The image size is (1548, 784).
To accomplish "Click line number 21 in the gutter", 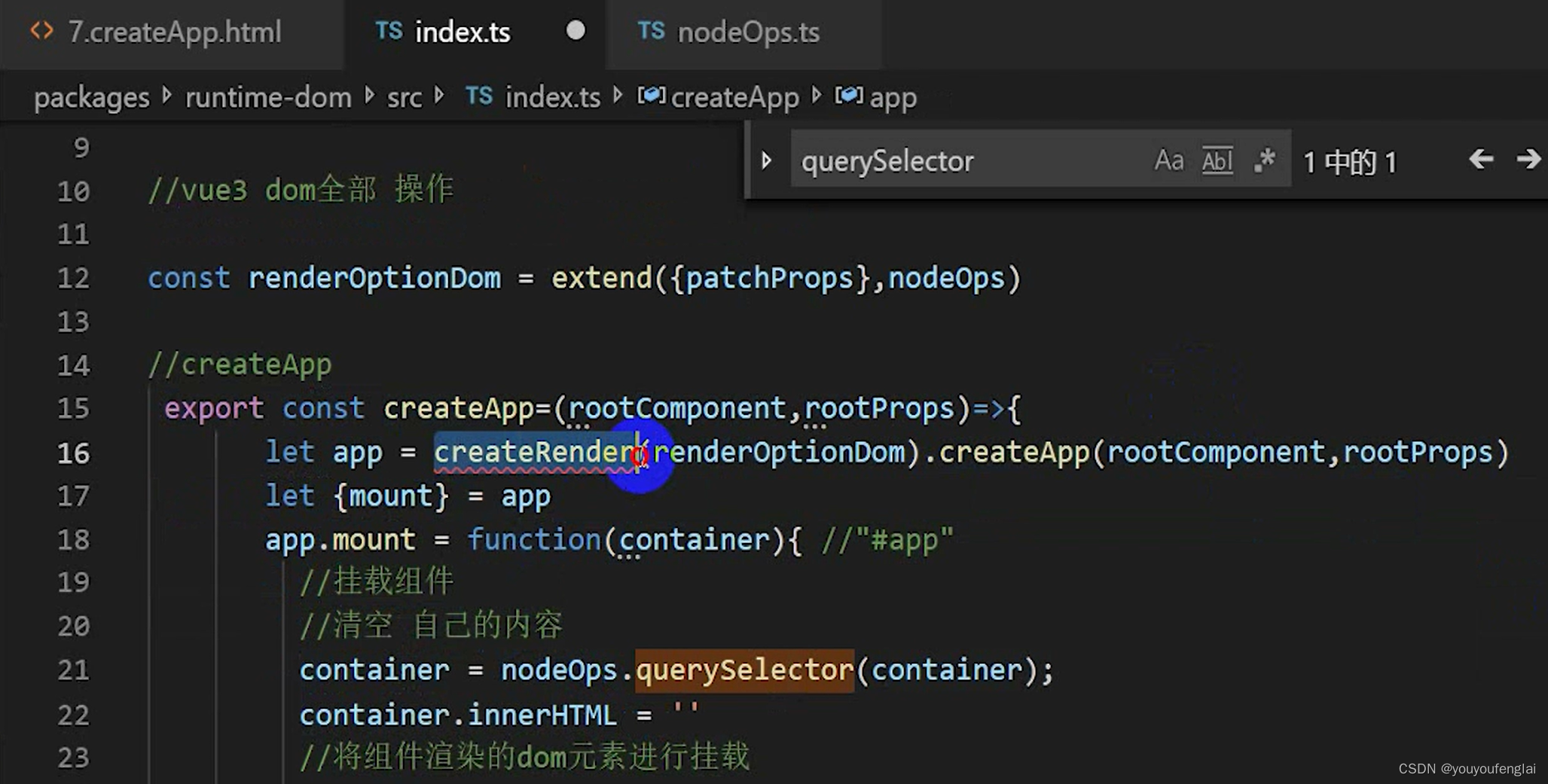I will [x=73, y=670].
